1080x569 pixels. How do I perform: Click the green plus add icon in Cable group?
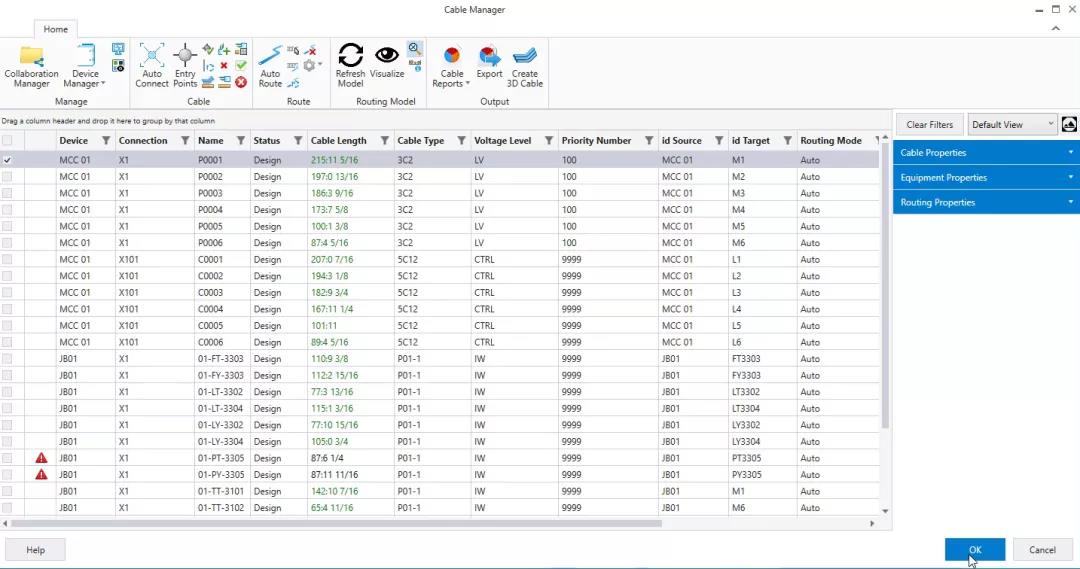(x=224, y=49)
